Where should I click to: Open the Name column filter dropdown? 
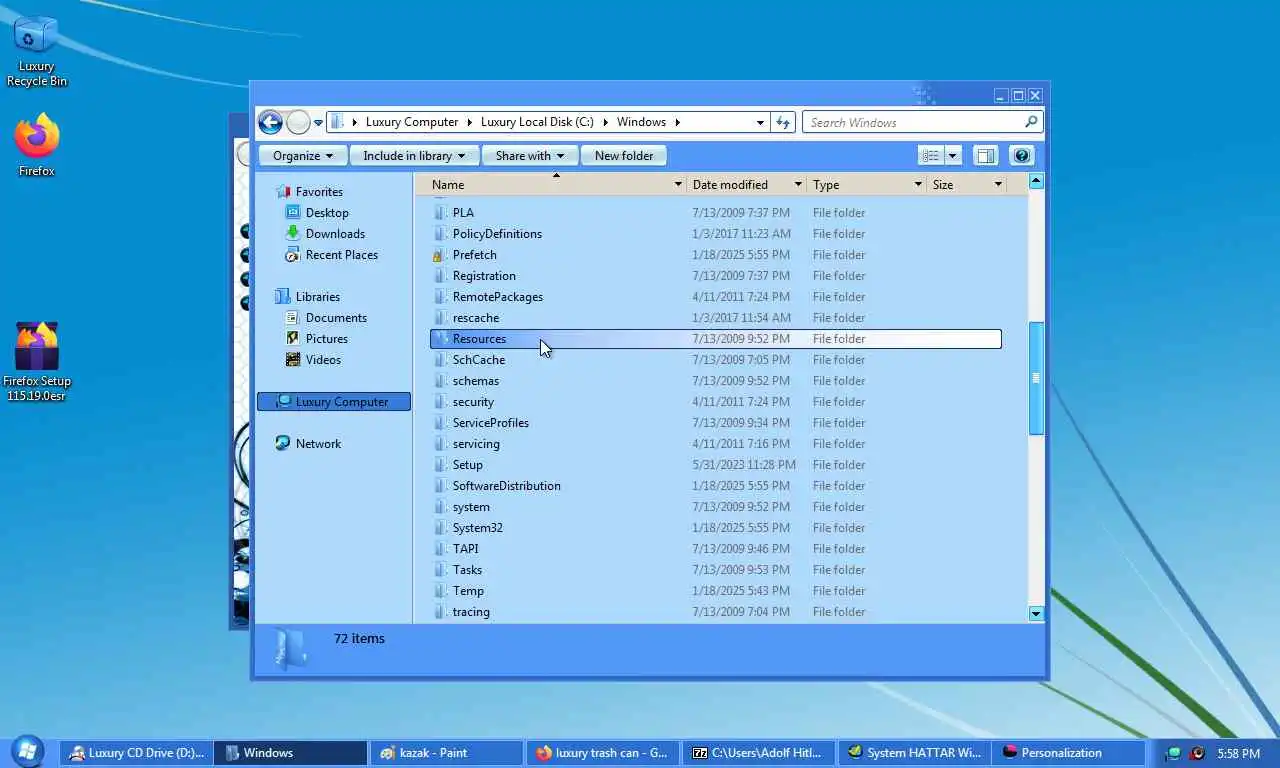tap(678, 185)
